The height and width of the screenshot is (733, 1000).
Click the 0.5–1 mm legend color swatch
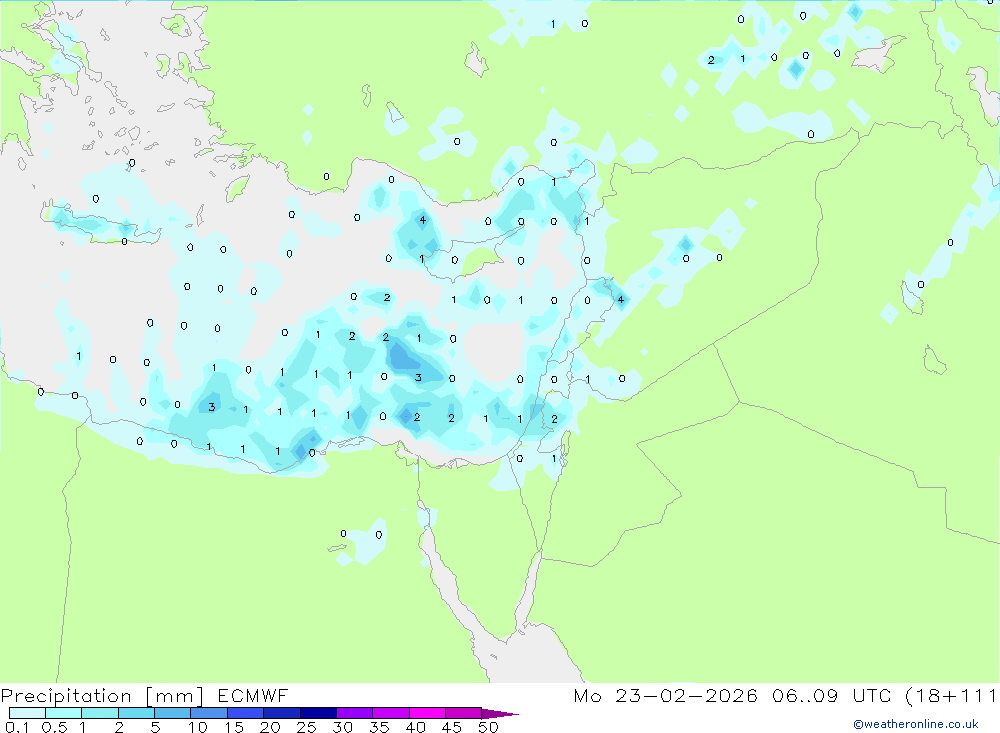(63, 713)
